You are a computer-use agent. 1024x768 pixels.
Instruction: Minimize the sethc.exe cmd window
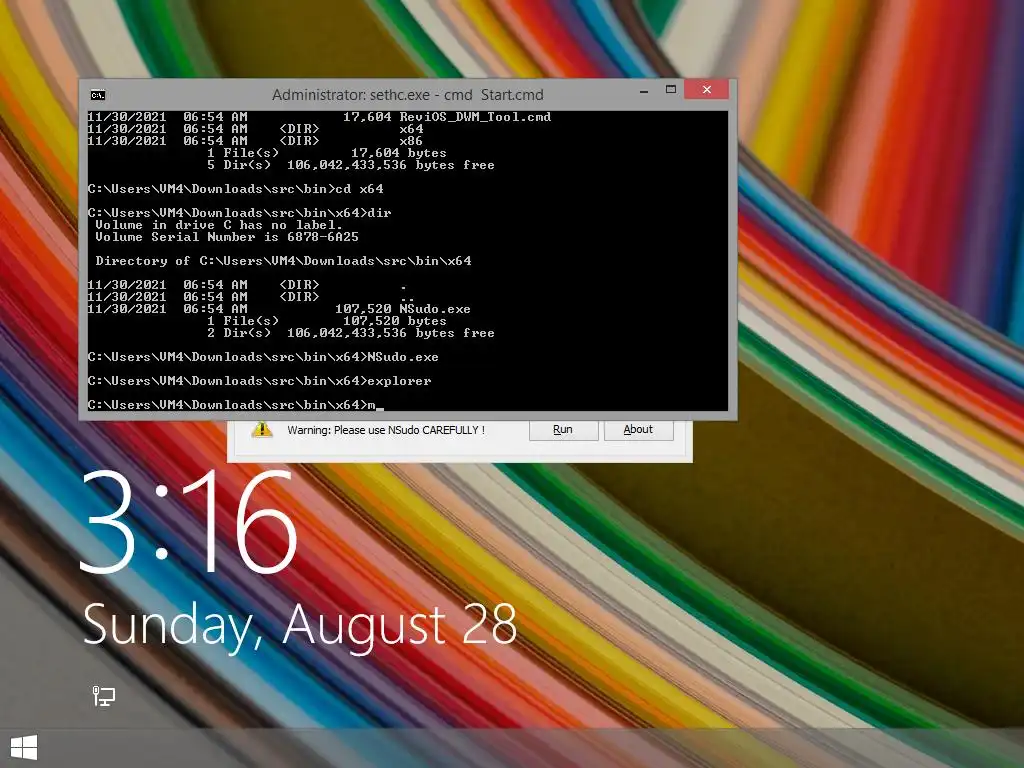point(644,90)
